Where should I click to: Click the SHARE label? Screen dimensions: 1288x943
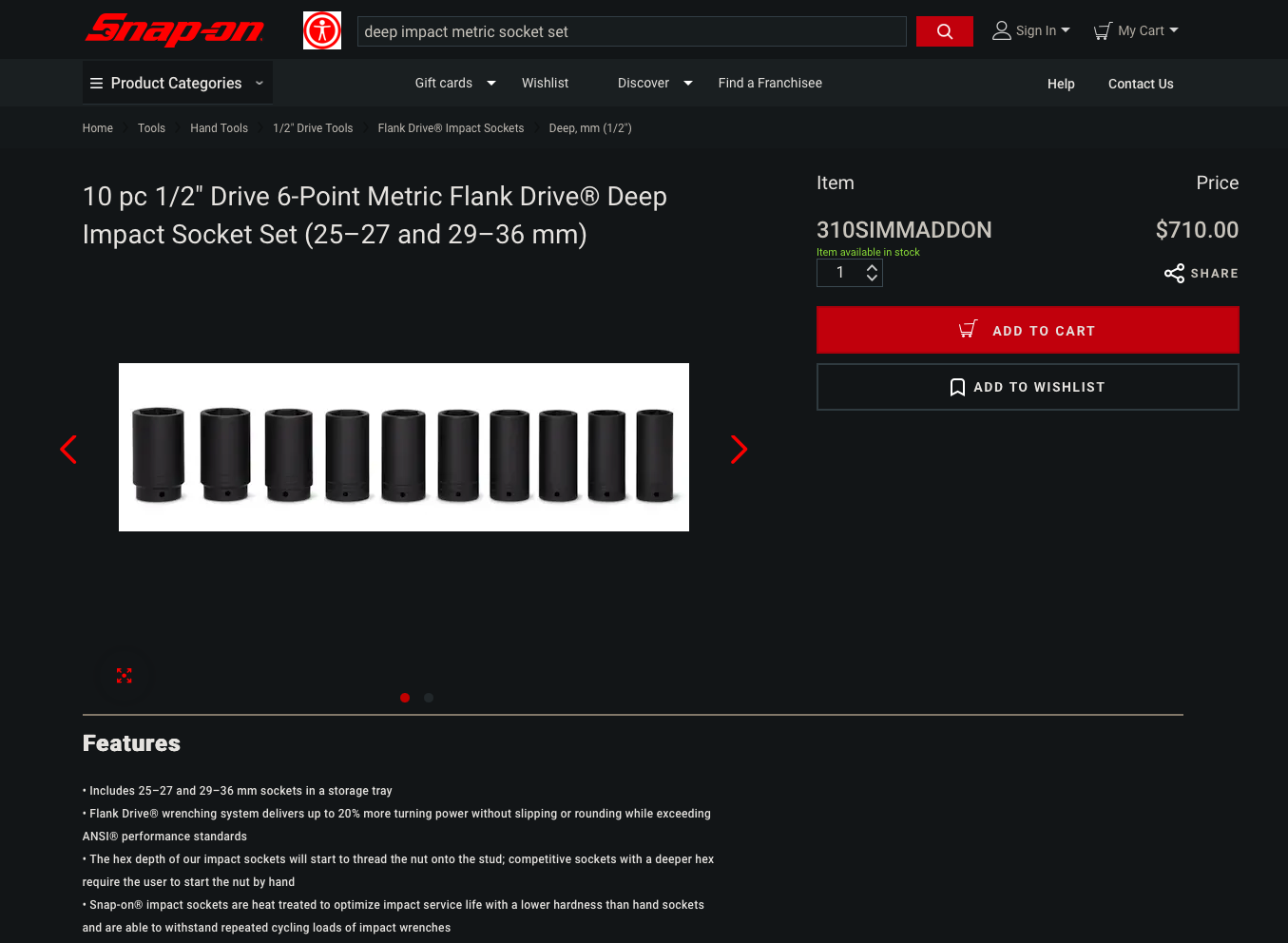(x=1215, y=274)
